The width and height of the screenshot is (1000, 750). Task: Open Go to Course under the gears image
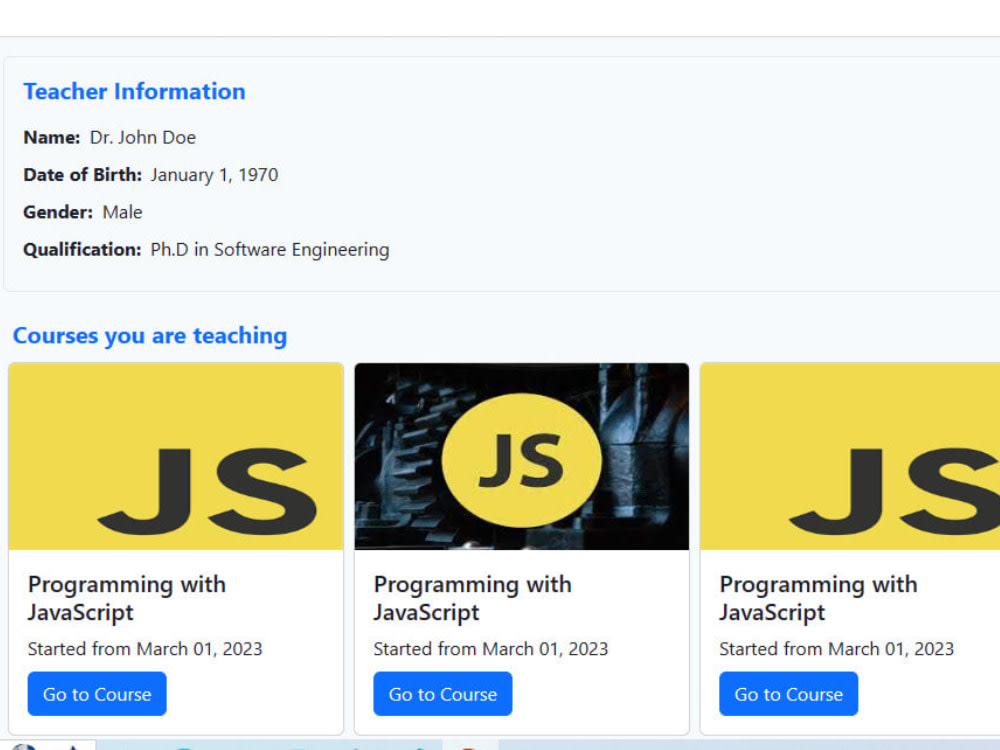[443, 693]
